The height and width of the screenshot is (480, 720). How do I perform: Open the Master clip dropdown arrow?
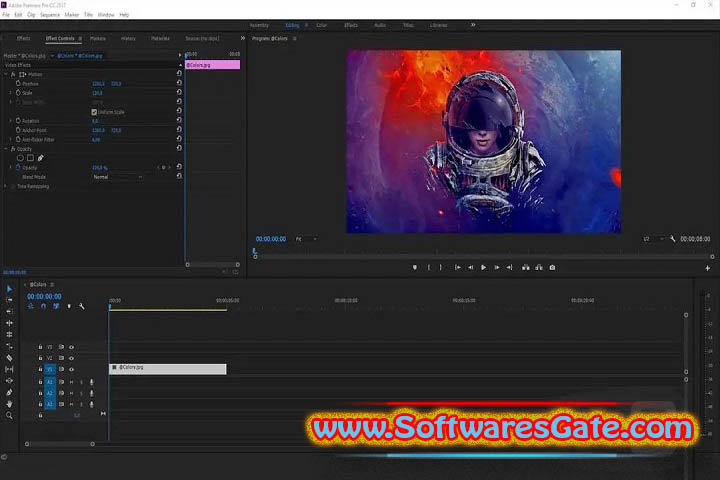coord(52,56)
